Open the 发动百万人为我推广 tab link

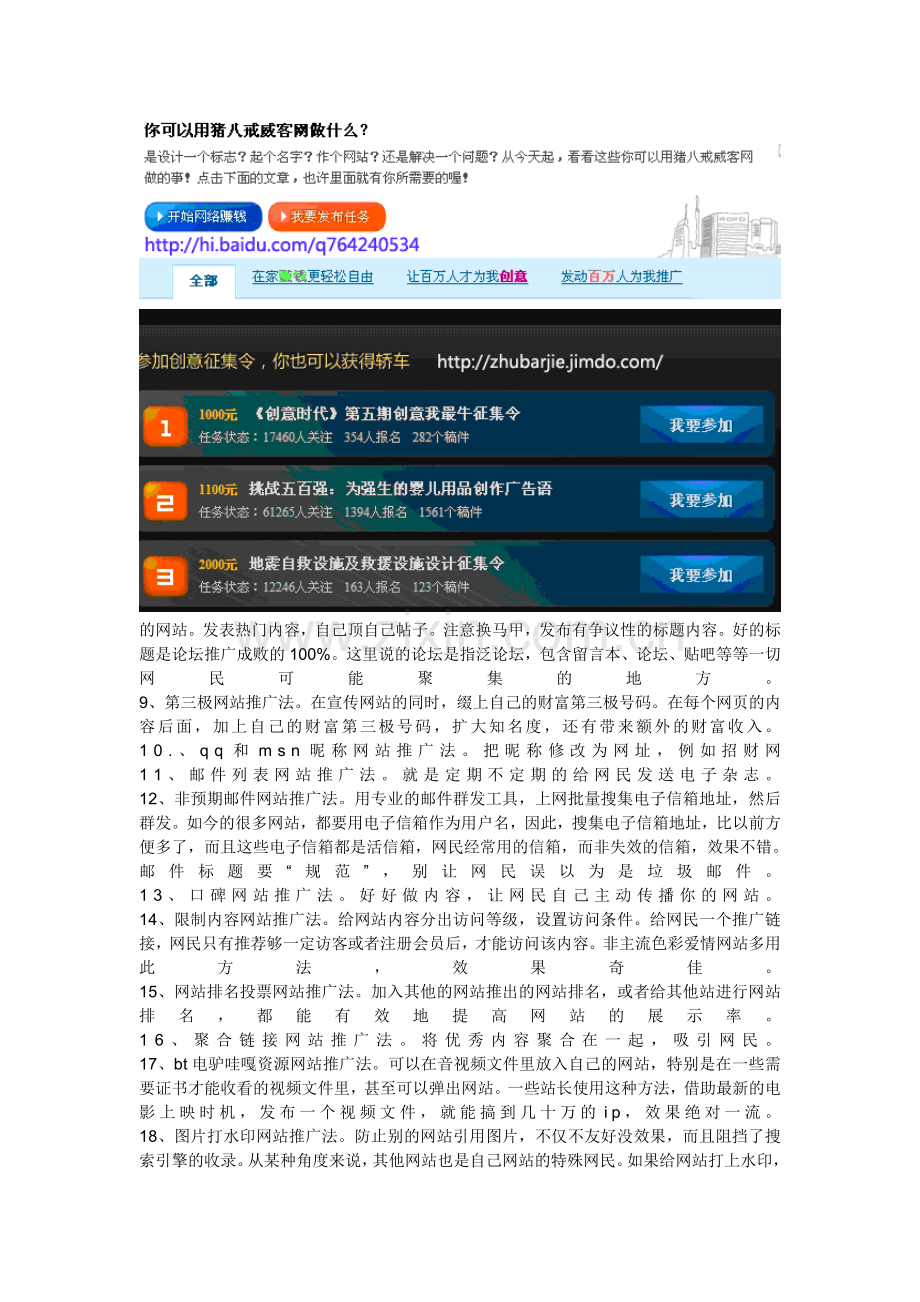click(x=621, y=277)
